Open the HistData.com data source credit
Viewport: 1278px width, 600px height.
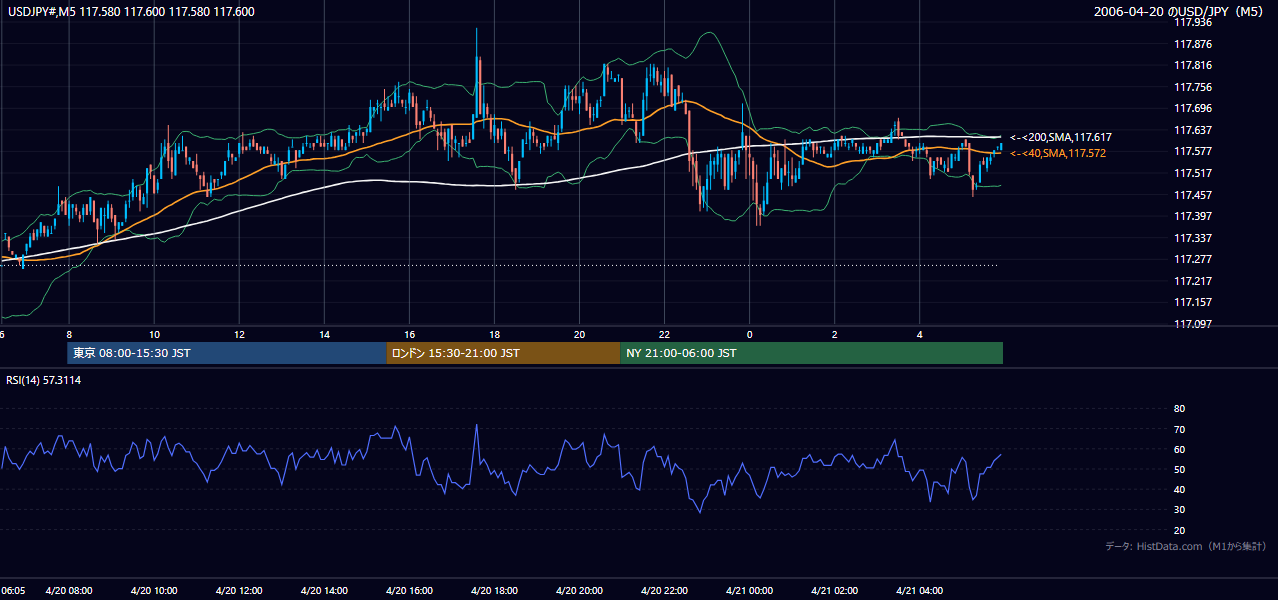(1186, 546)
